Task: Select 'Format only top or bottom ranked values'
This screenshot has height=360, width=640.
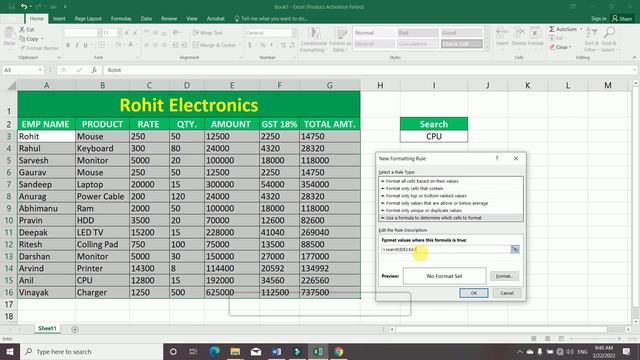Action: [451, 196]
